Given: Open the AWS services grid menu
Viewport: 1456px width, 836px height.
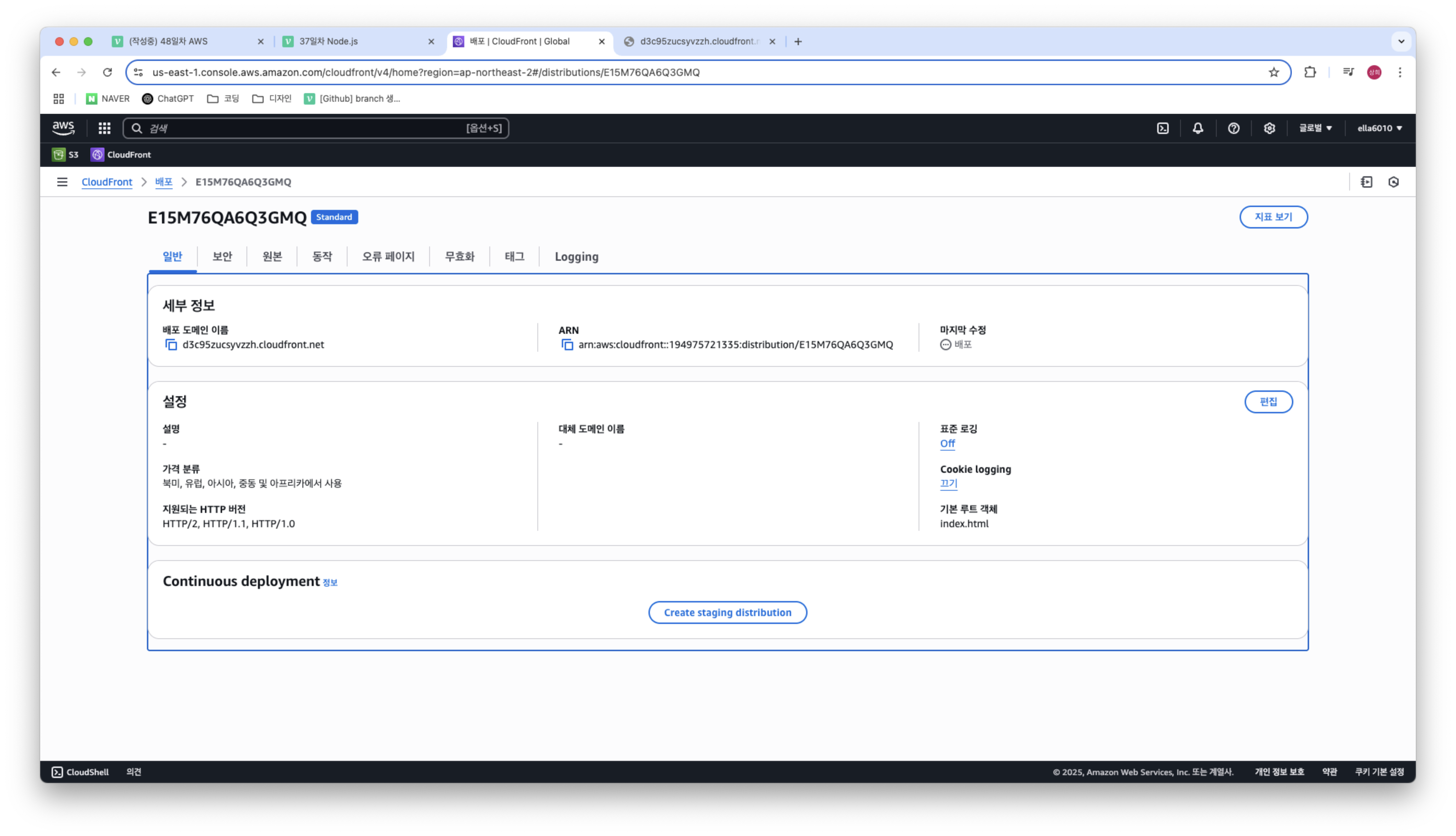Looking at the screenshot, I should click(x=104, y=128).
